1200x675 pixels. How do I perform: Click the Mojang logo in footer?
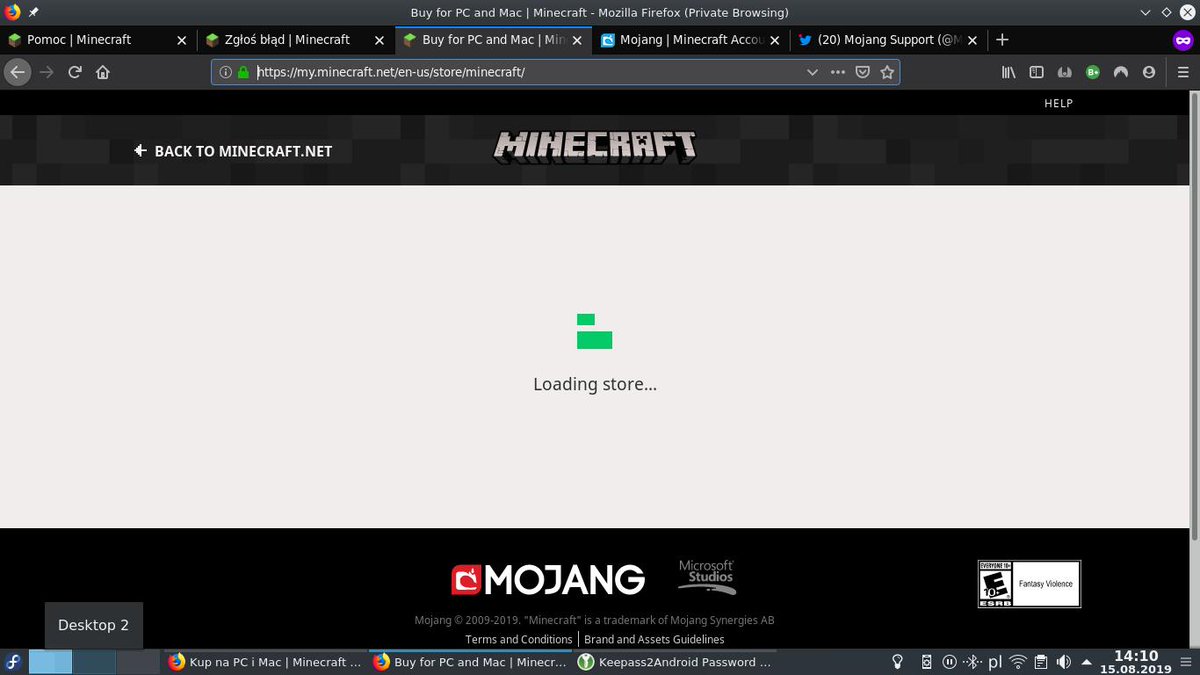point(548,579)
